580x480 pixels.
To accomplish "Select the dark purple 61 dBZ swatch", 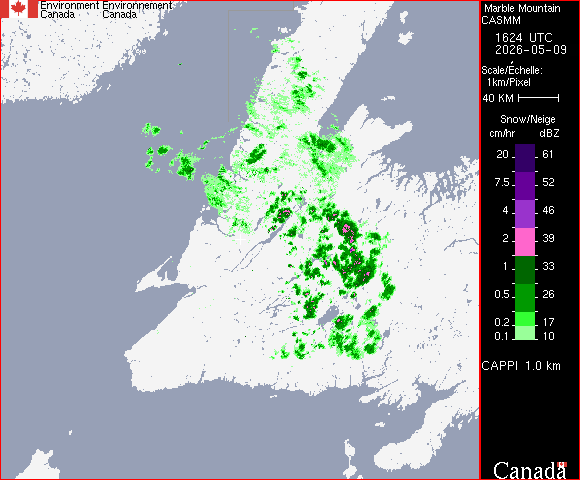I will (x=525, y=158).
